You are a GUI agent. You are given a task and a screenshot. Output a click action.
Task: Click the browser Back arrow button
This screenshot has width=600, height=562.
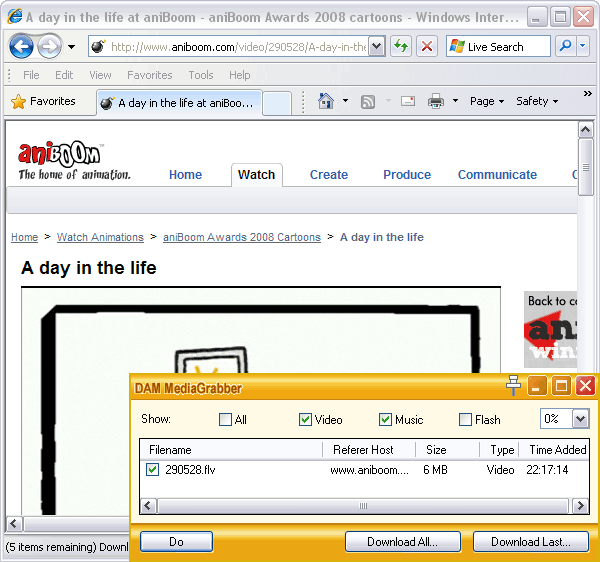tap(21, 47)
